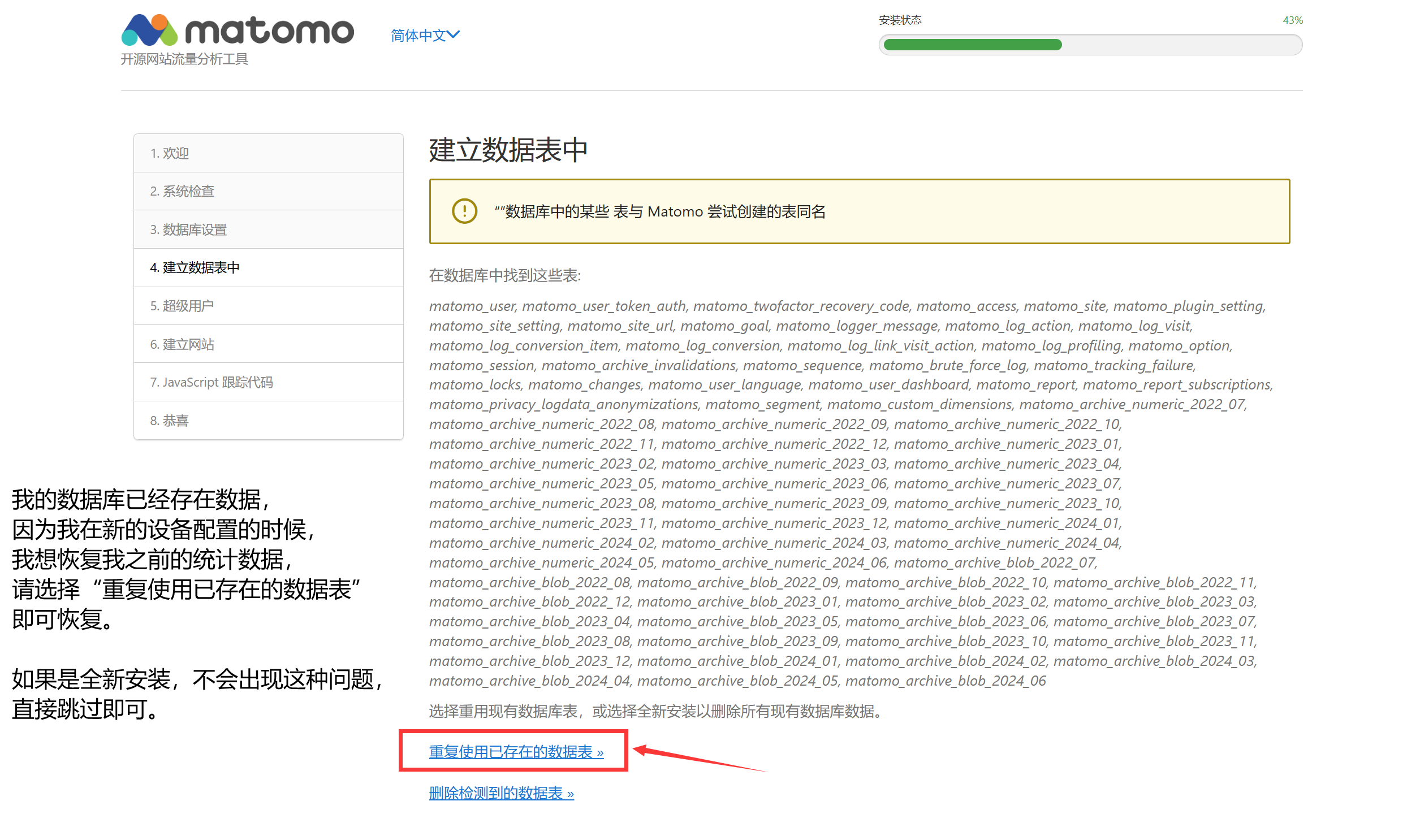Click the 建立数据表中 page heading

508,150
